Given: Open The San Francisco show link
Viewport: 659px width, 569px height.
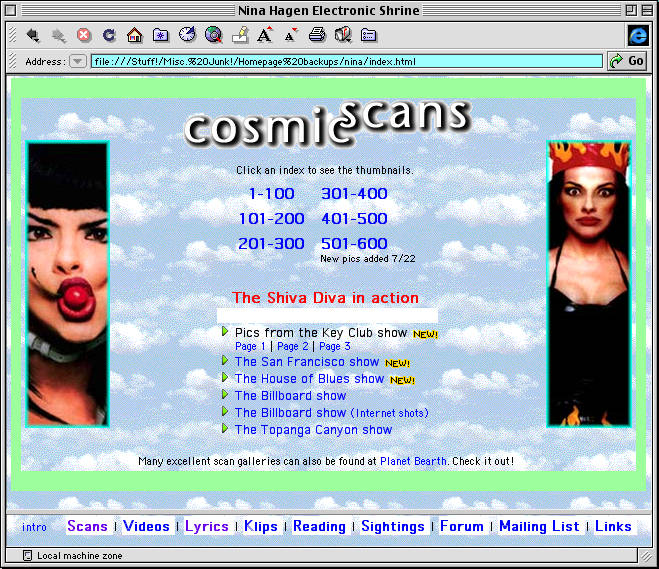Looking at the screenshot, I should click(x=306, y=362).
